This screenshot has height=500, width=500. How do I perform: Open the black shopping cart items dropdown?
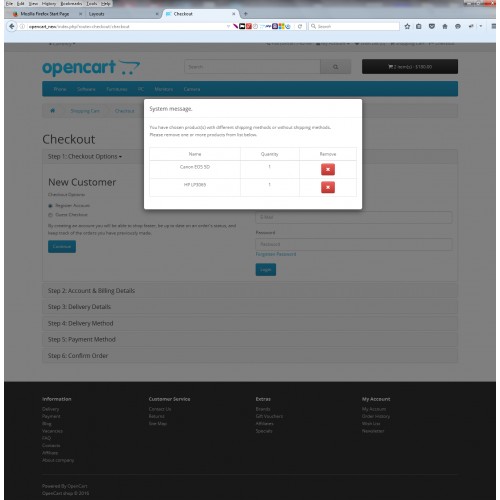(x=410, y=67)
